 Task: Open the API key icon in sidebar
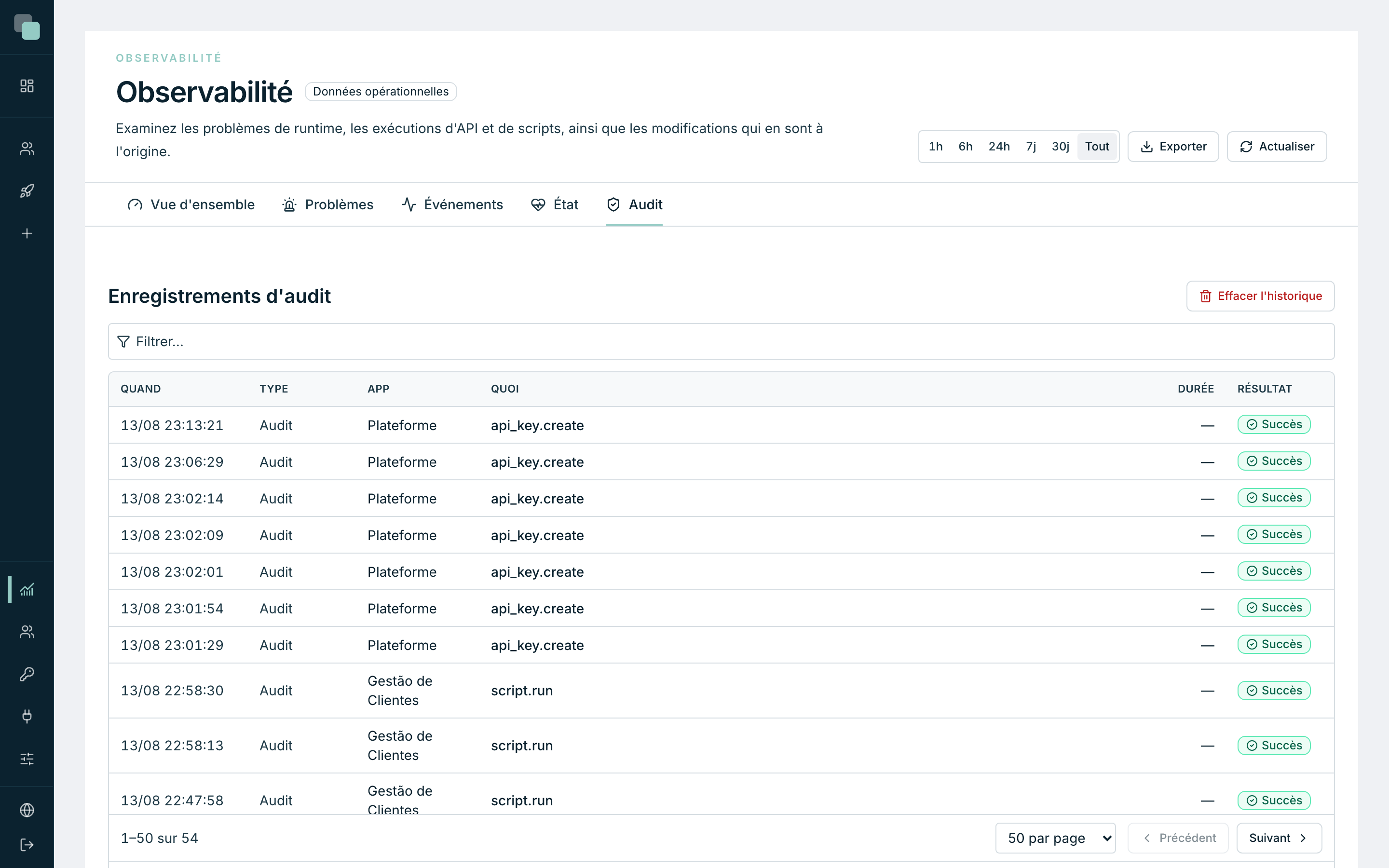coord(27,674)
